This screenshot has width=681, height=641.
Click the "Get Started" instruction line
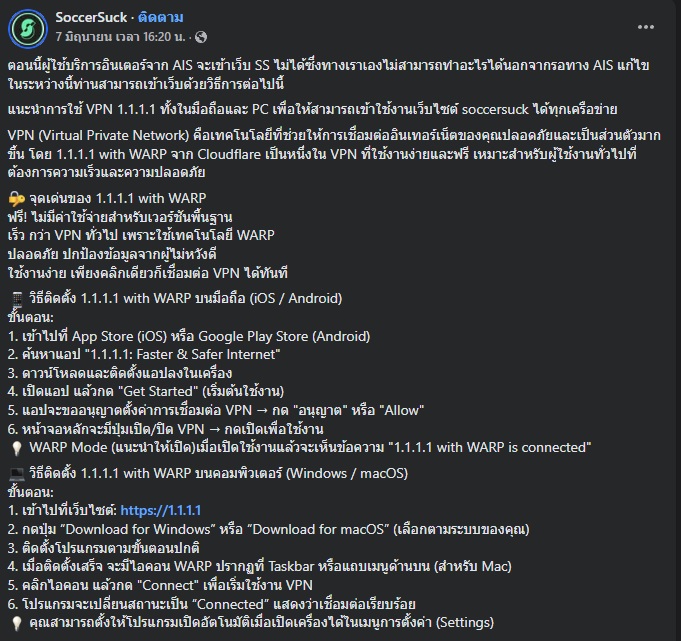click(x=146, y=391)
